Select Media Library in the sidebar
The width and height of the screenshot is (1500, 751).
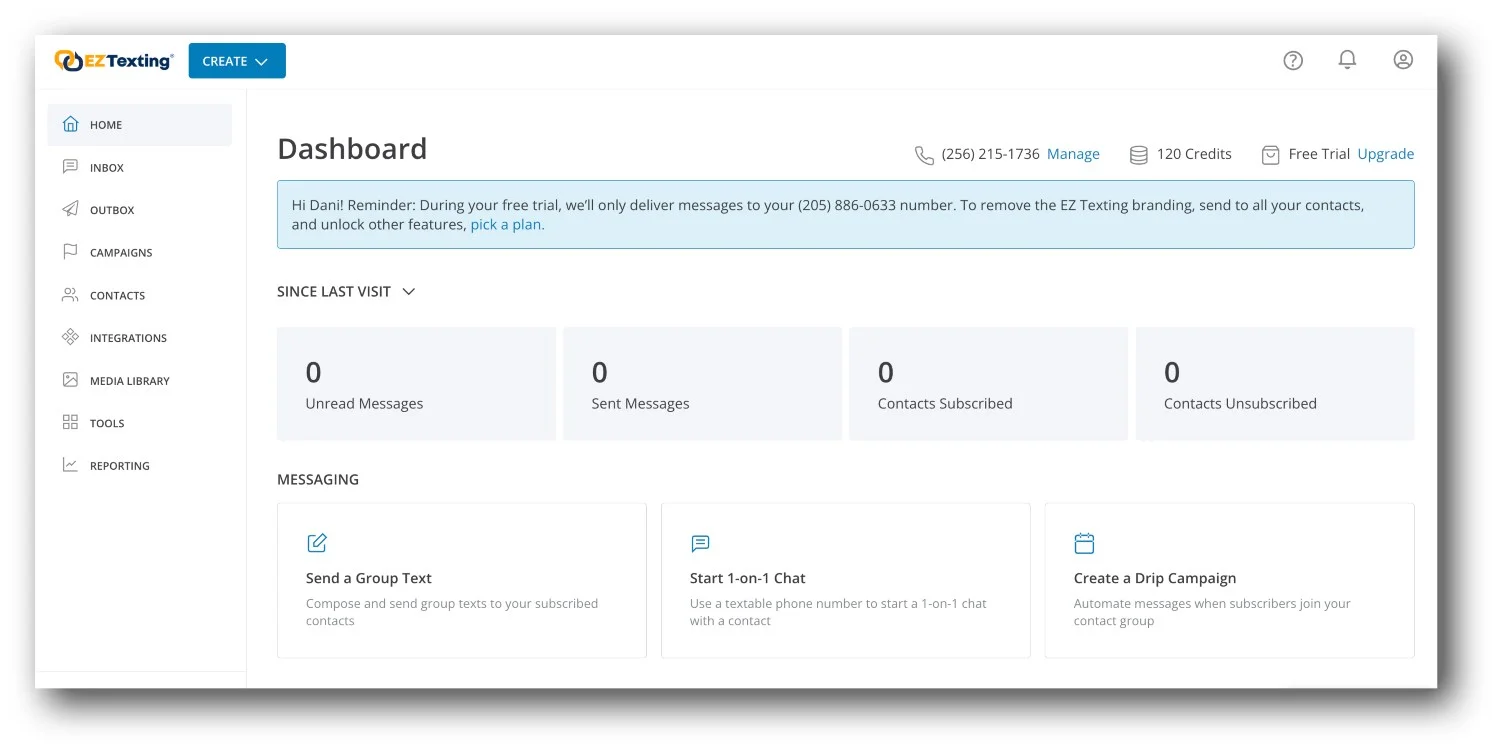[x=129, y=381]
